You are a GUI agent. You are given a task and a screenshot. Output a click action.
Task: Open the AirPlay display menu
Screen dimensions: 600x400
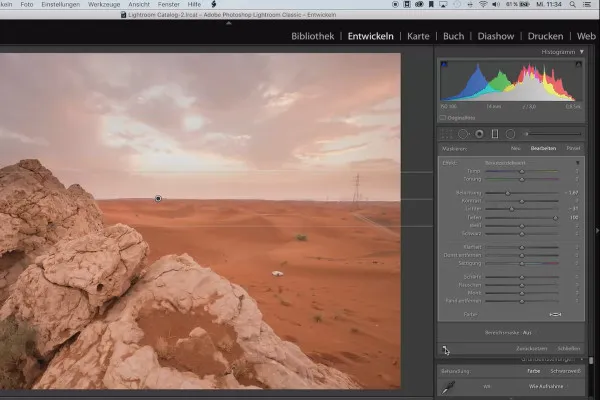click(x=443, y=5)
